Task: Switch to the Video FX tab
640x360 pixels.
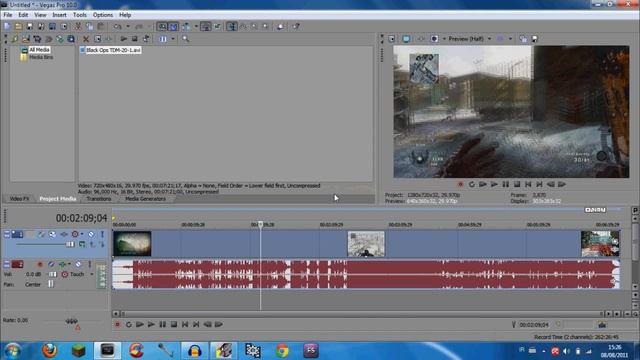Action: pyautogui.click(x=19, y=199)
